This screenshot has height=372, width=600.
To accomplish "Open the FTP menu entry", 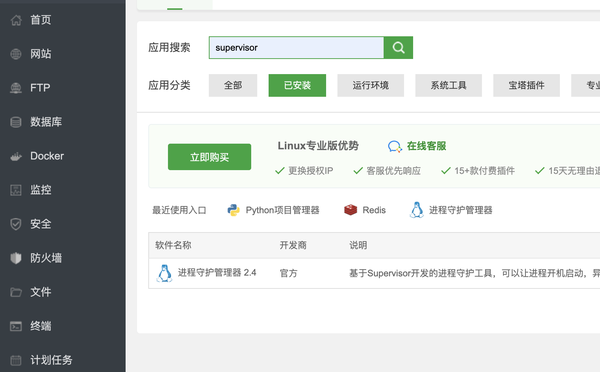I will click(40, 88).
